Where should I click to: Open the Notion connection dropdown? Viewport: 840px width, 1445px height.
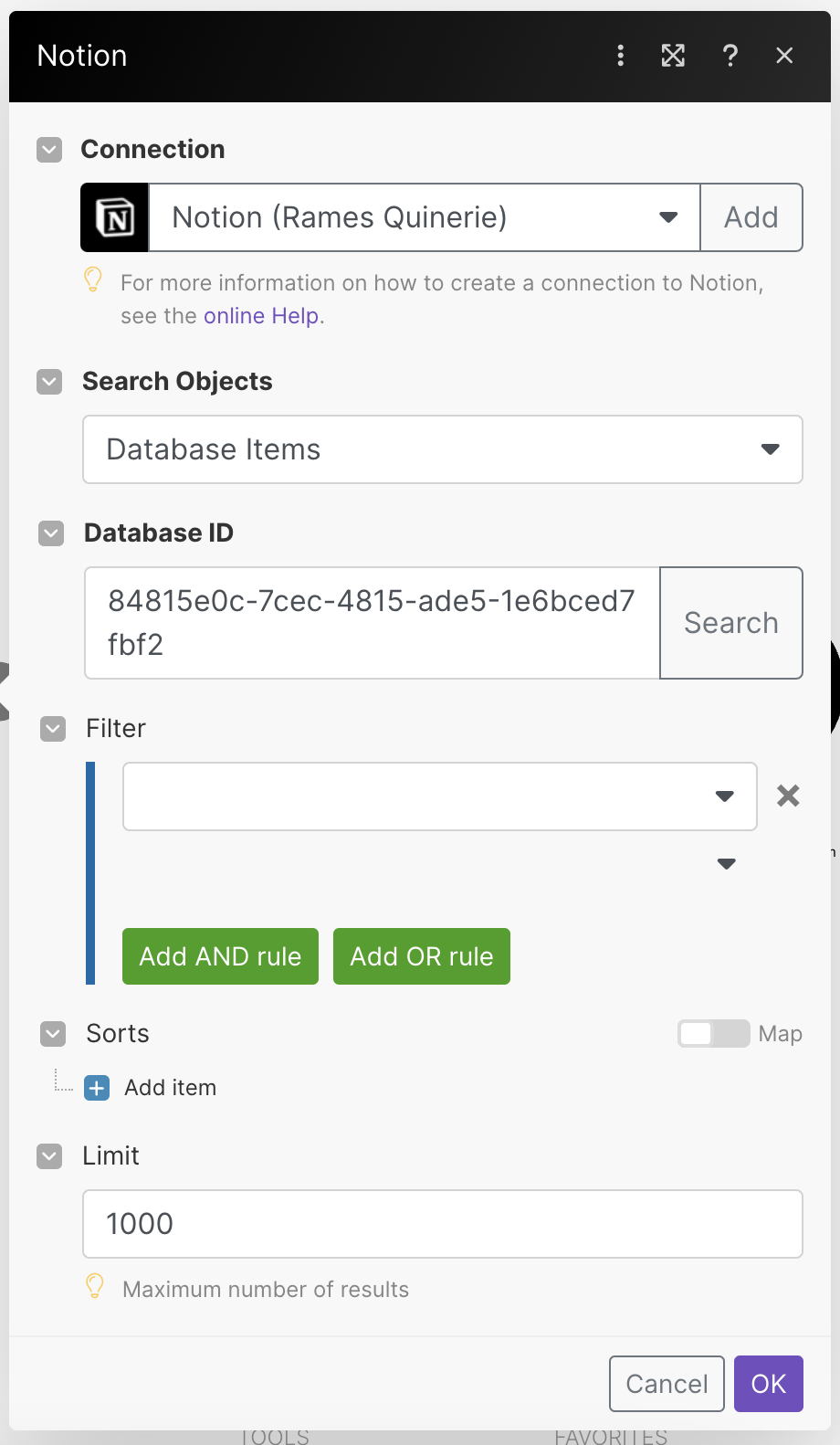[425, 217]
